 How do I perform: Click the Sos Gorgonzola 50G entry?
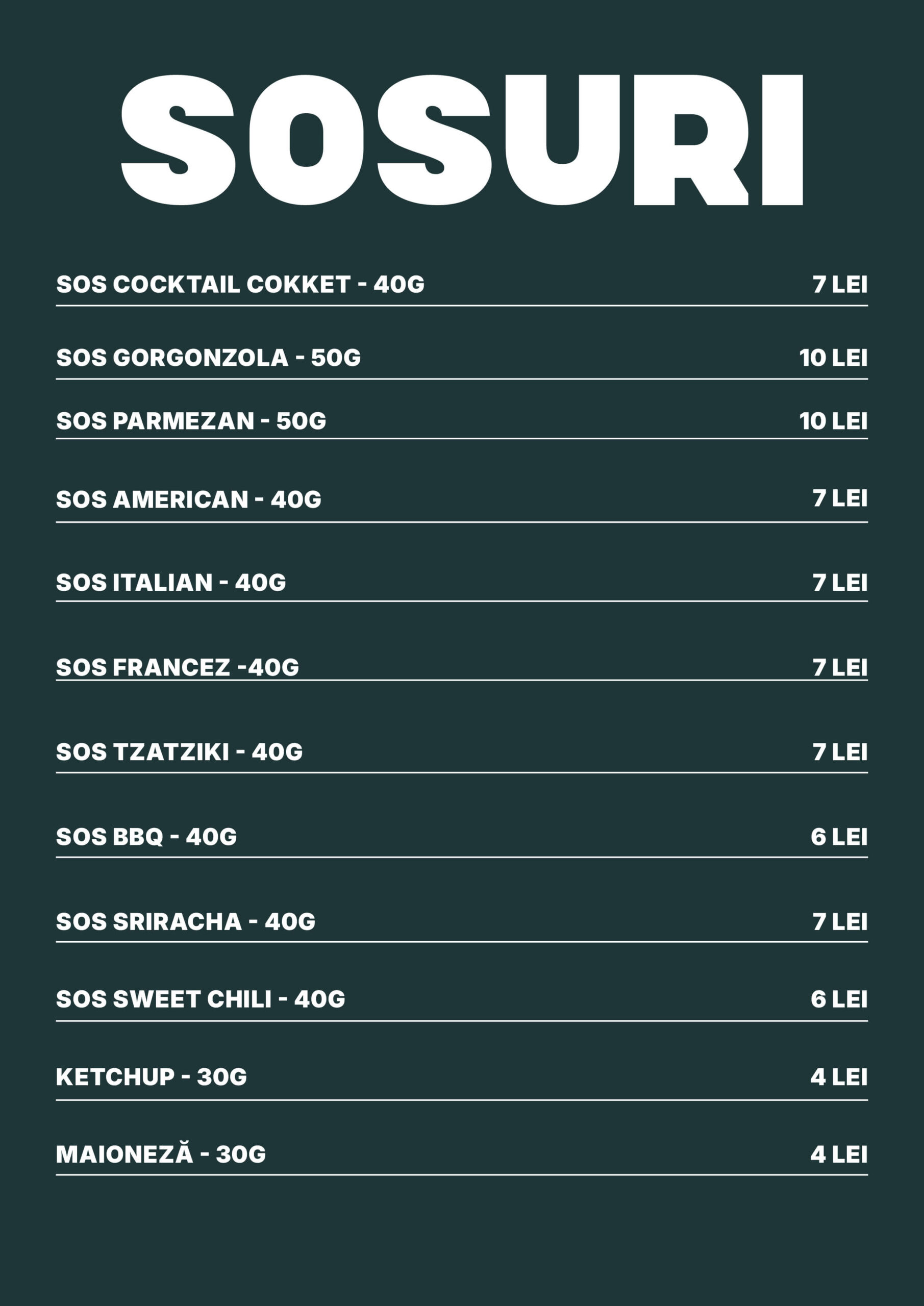coord(208,358)
